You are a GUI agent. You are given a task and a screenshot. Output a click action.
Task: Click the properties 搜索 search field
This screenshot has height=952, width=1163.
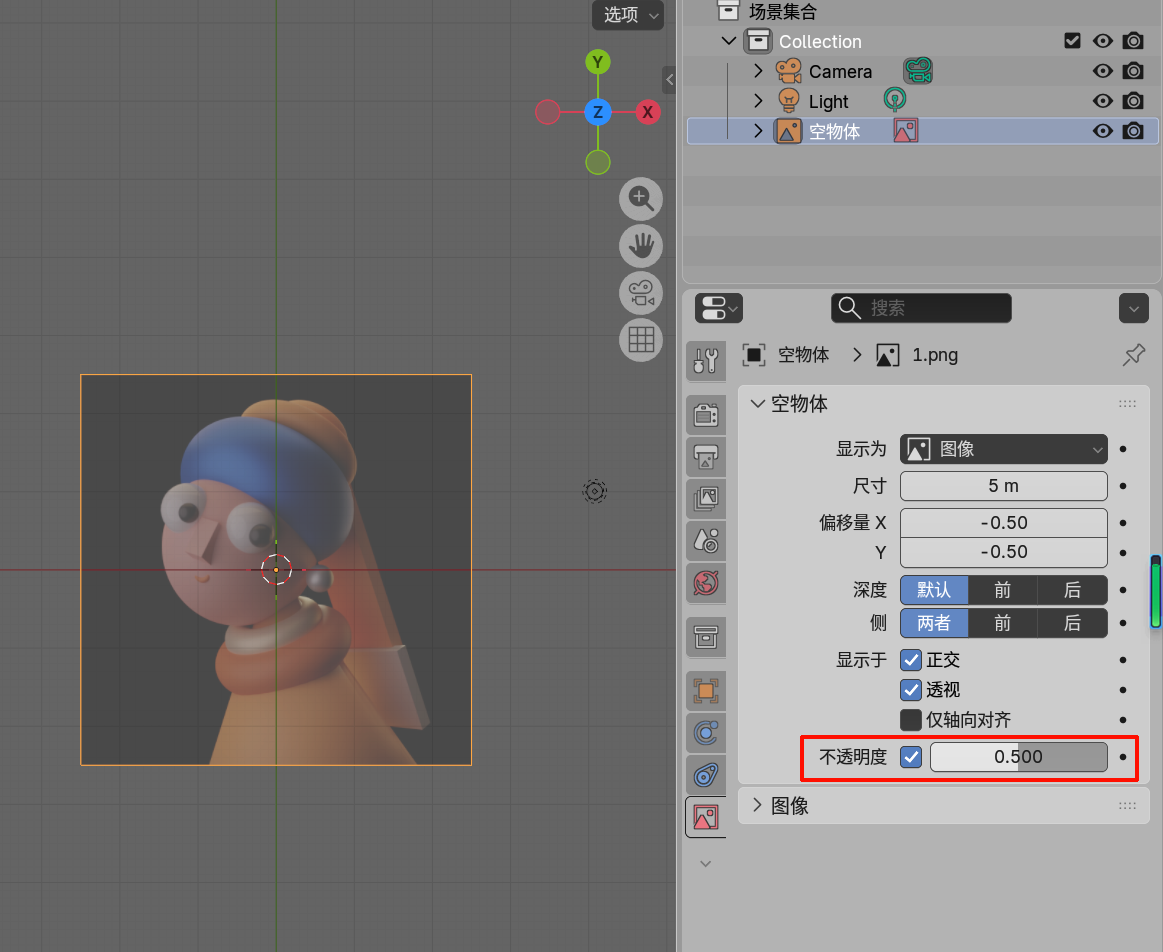point(921,308)
